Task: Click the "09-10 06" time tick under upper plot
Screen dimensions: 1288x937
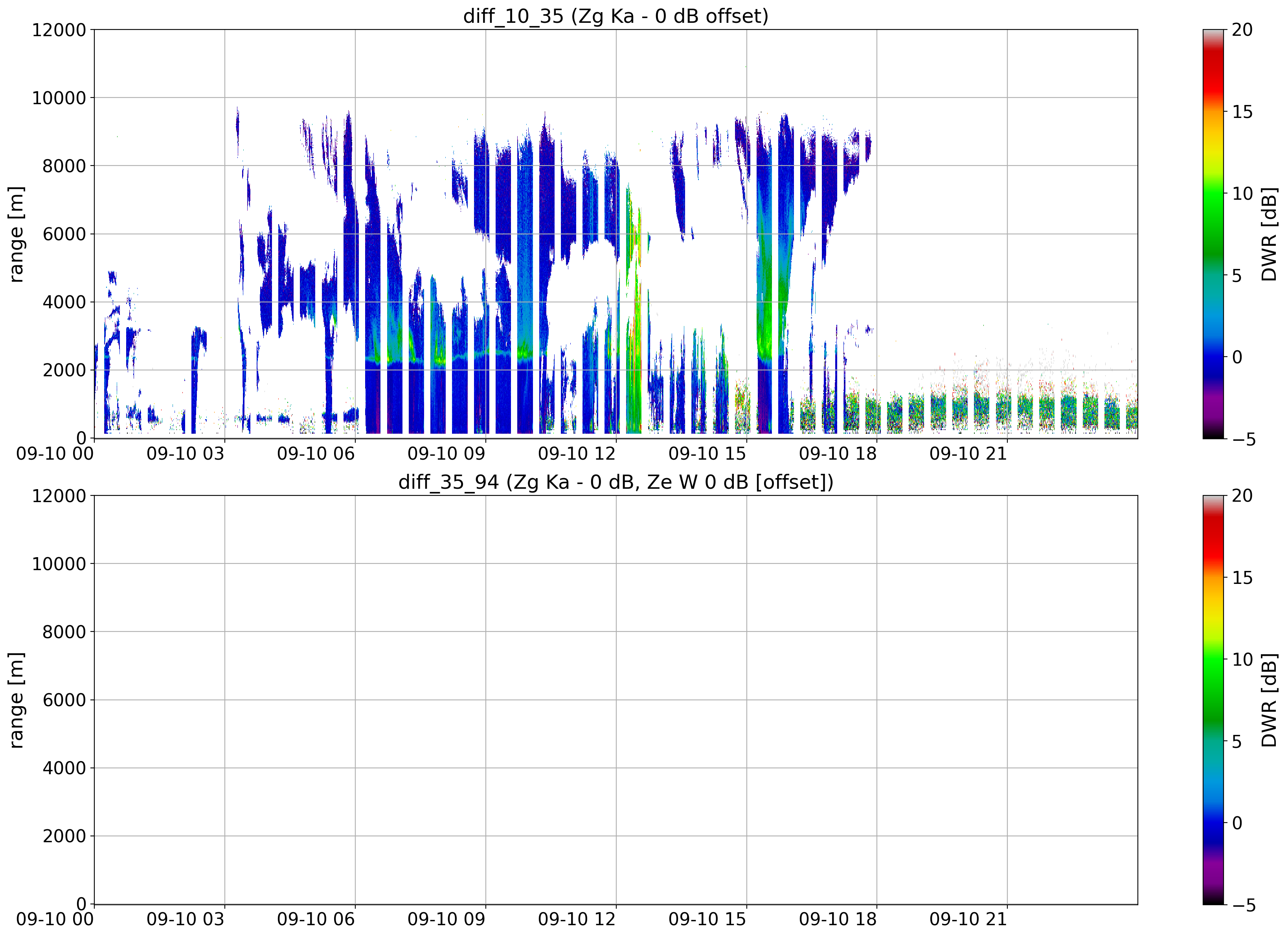Action: (x=316, y=453)
